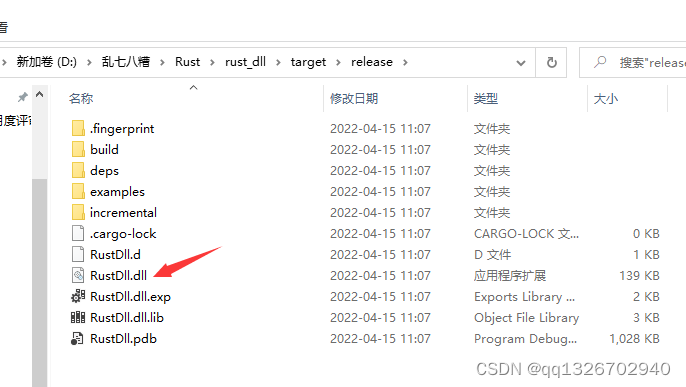Select the .cargo-lock file icon

pyautogui.click(x=78, y=234)
